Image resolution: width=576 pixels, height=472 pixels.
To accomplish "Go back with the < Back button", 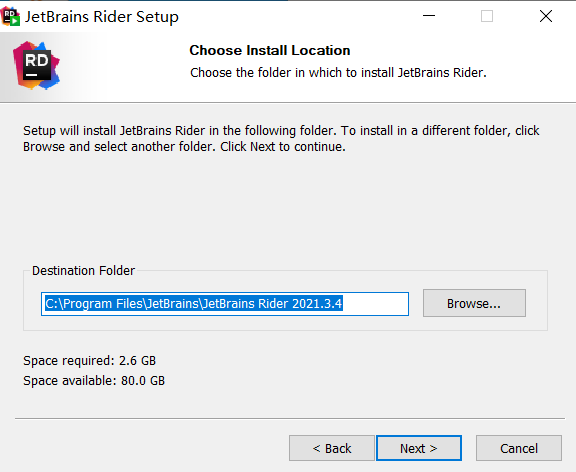I will (x=332, y=448).
